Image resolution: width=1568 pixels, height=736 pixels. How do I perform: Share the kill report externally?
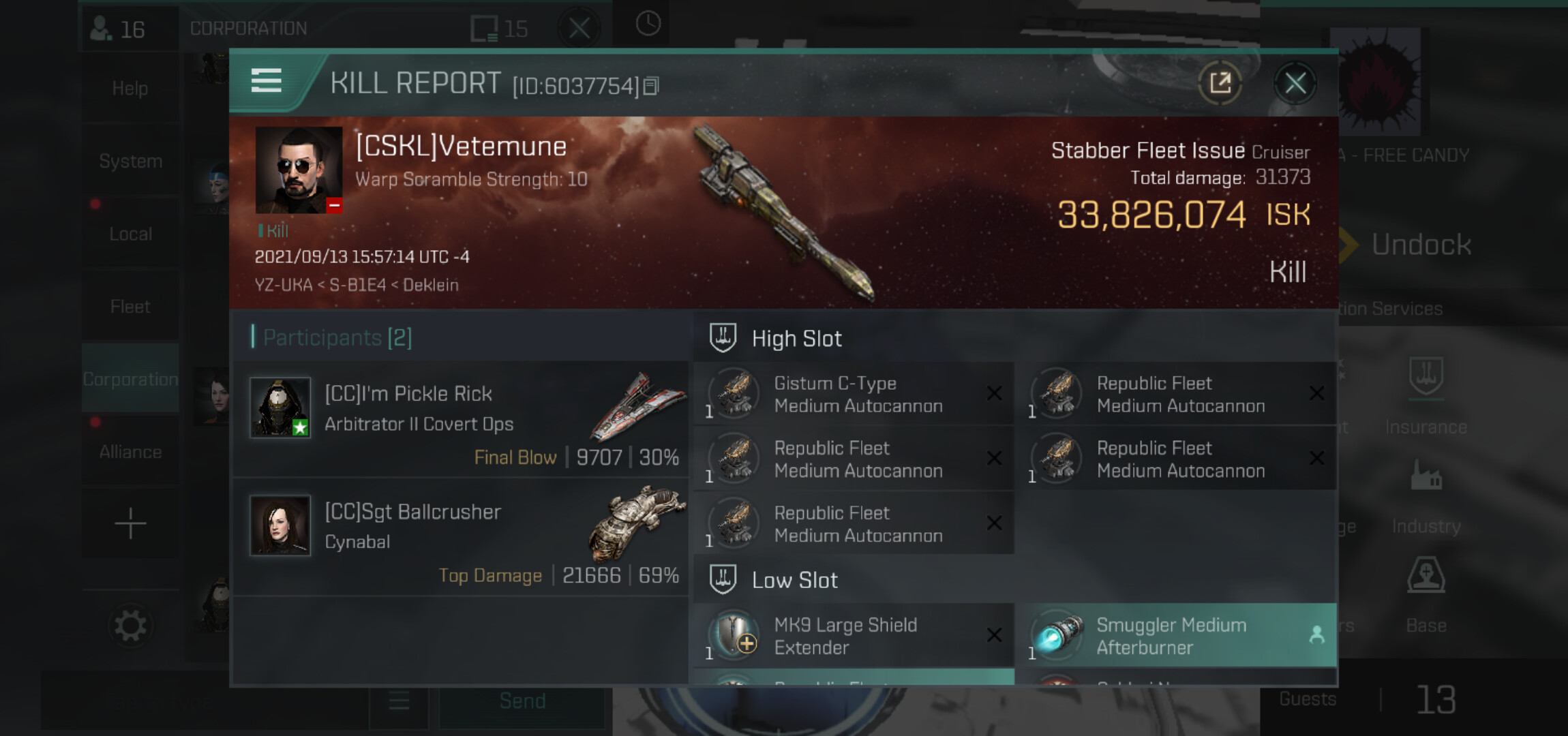pyautogui.click(x=1220, y=83)
